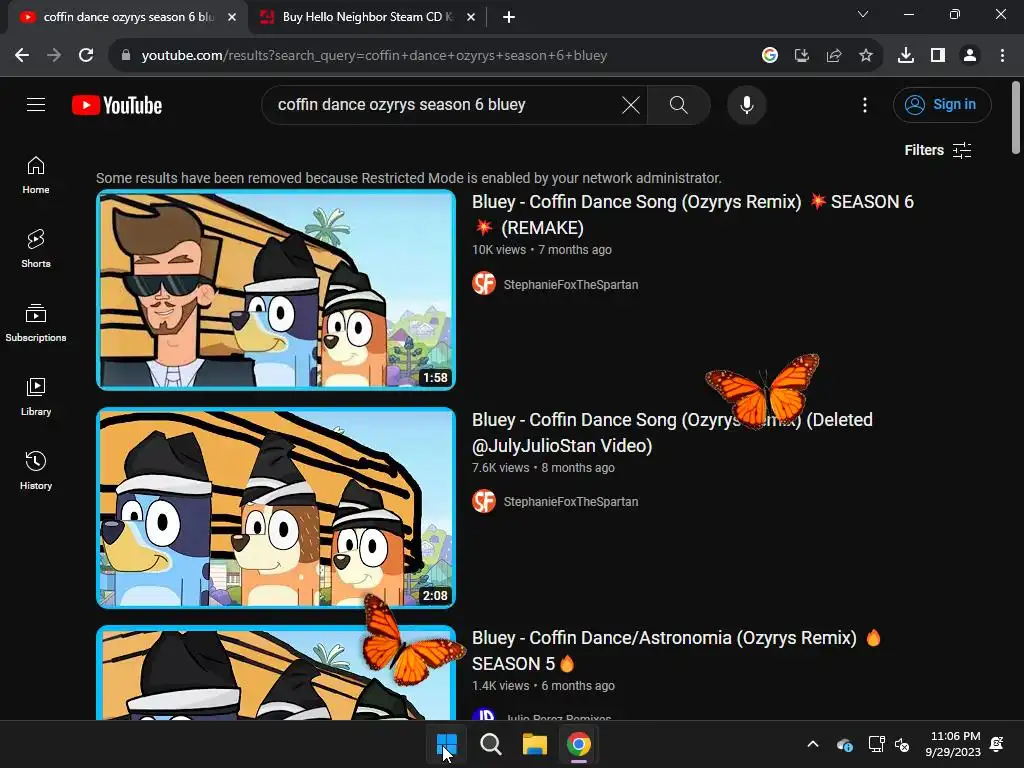Reload the page with the refresh icon
The width and height of the screenshot is (1024, 768).
[86, 56]
